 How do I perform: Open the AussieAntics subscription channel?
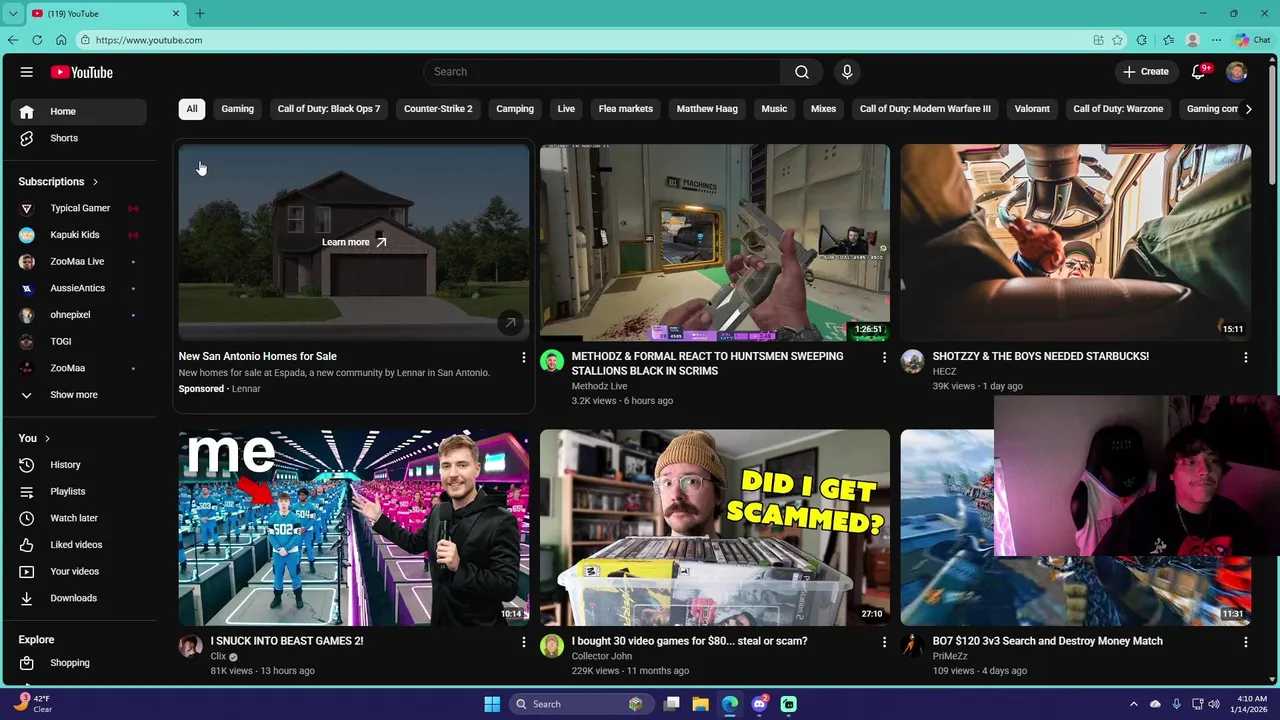pyautogui.click(x=79, y=288)
